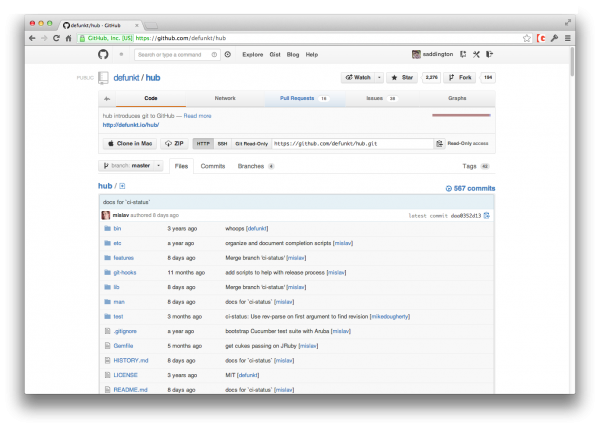Open the Chrome menu hamburger icon

(x=568, y=38)
